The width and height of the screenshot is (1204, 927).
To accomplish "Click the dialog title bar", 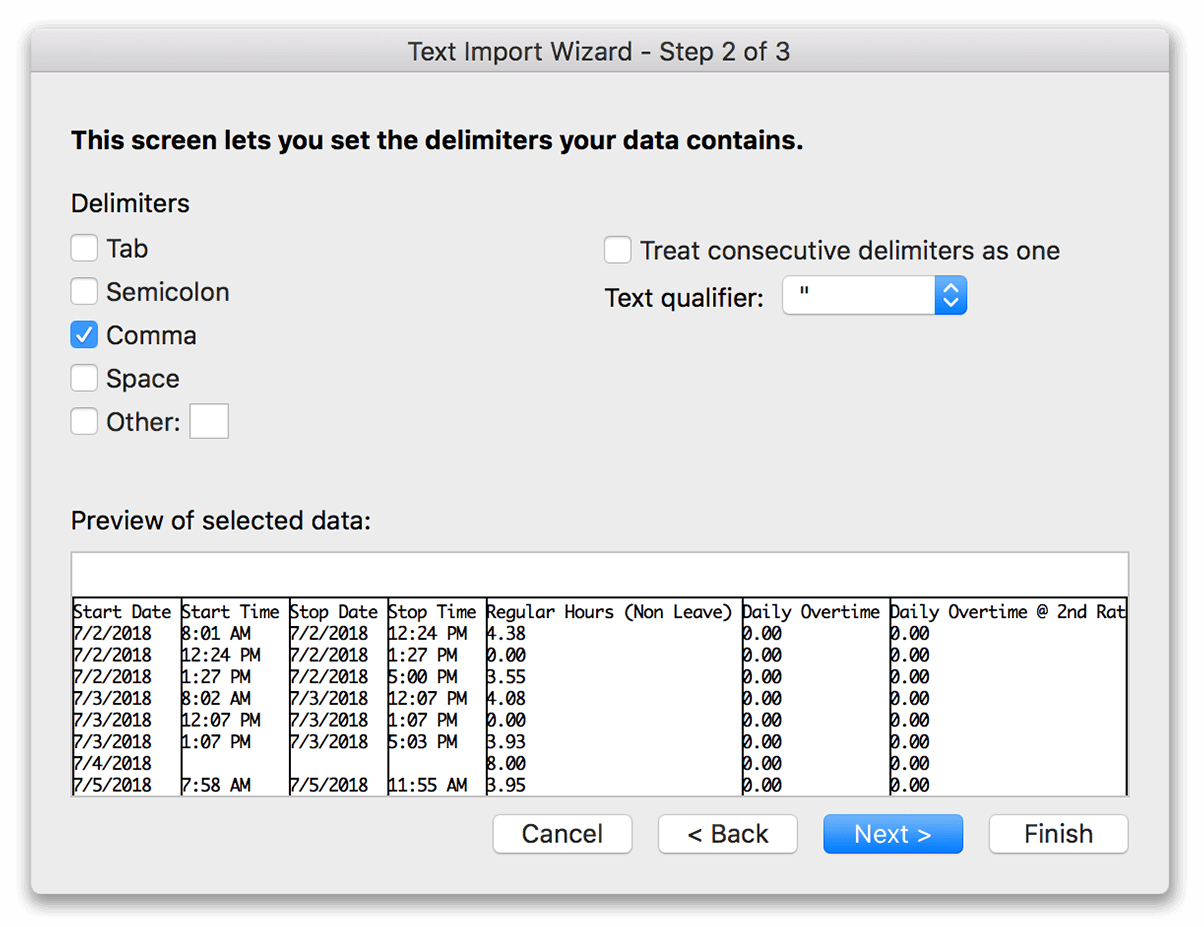I will tap(600, 51).
